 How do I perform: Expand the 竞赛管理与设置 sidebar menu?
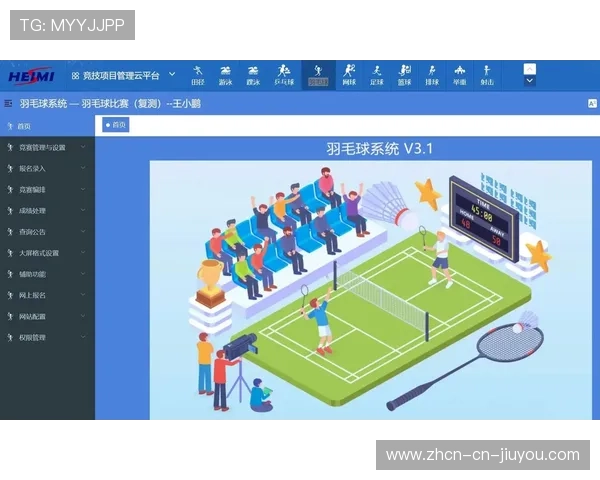click(46, 147)
